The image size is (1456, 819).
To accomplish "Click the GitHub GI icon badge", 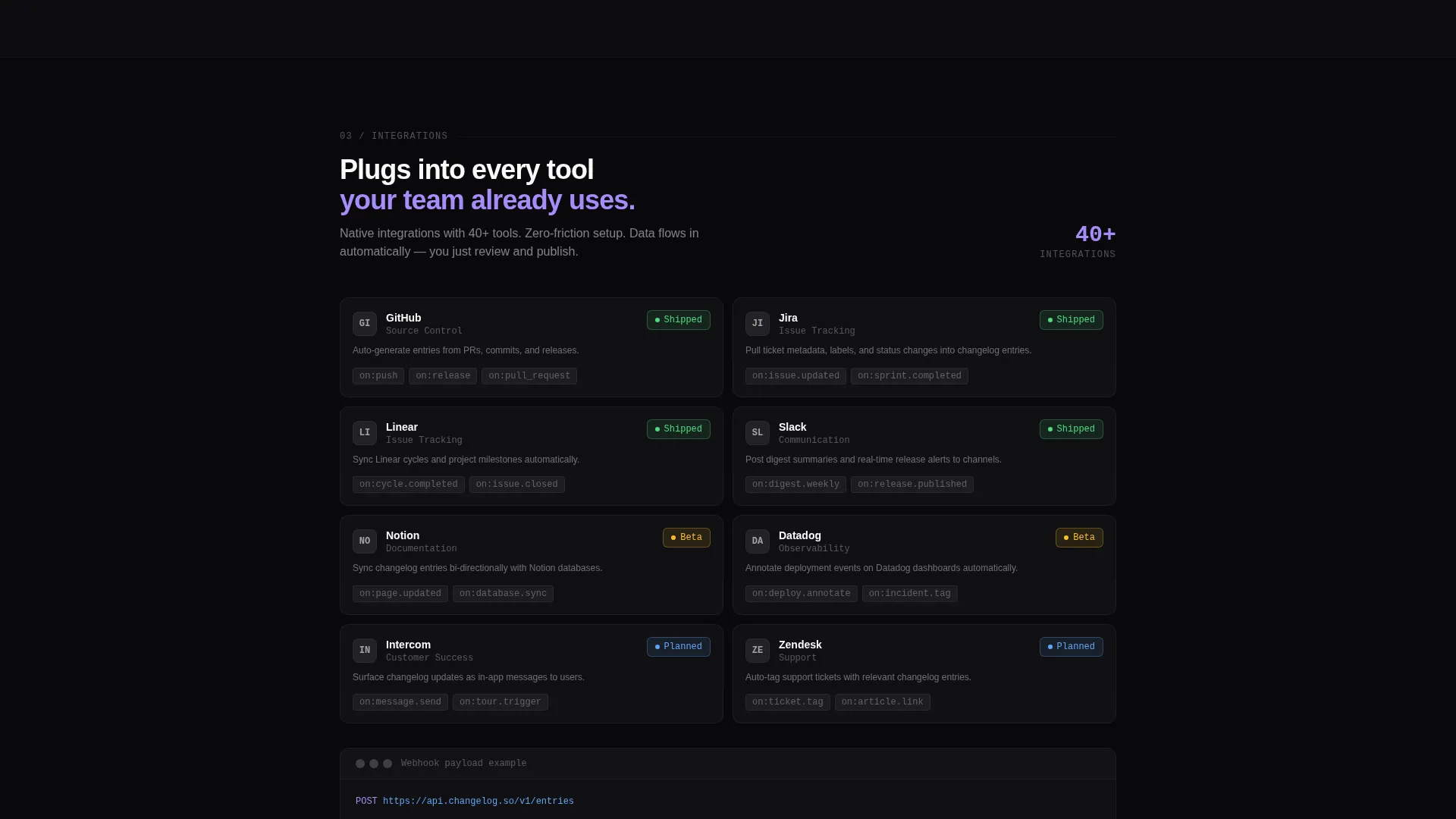I will click(x=365, y=324).
